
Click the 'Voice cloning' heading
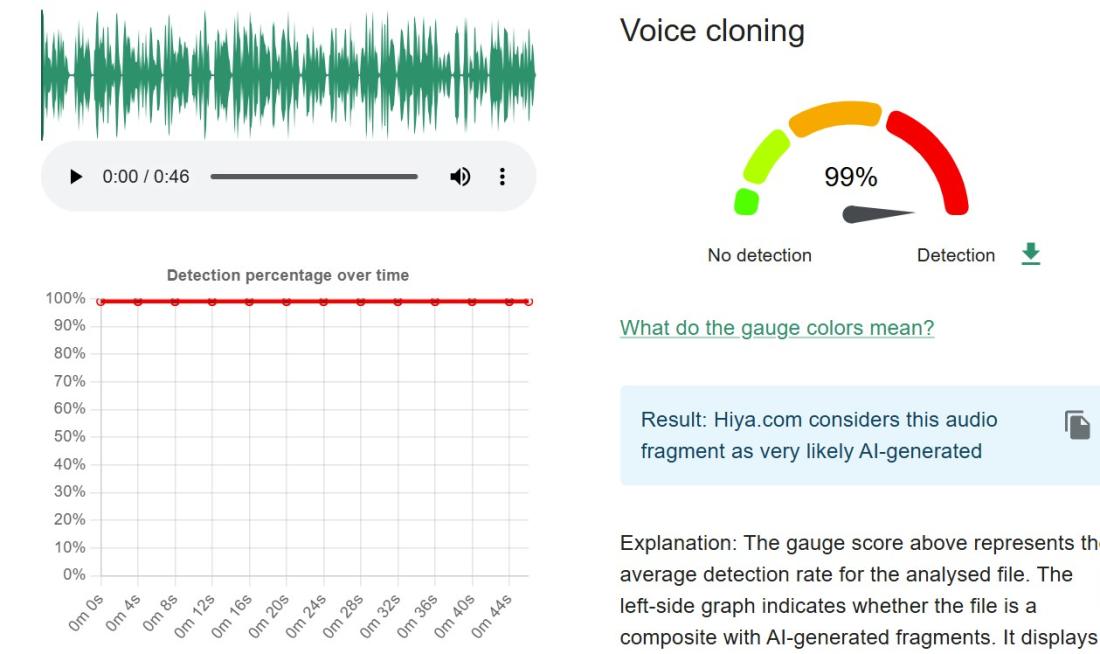712,30
